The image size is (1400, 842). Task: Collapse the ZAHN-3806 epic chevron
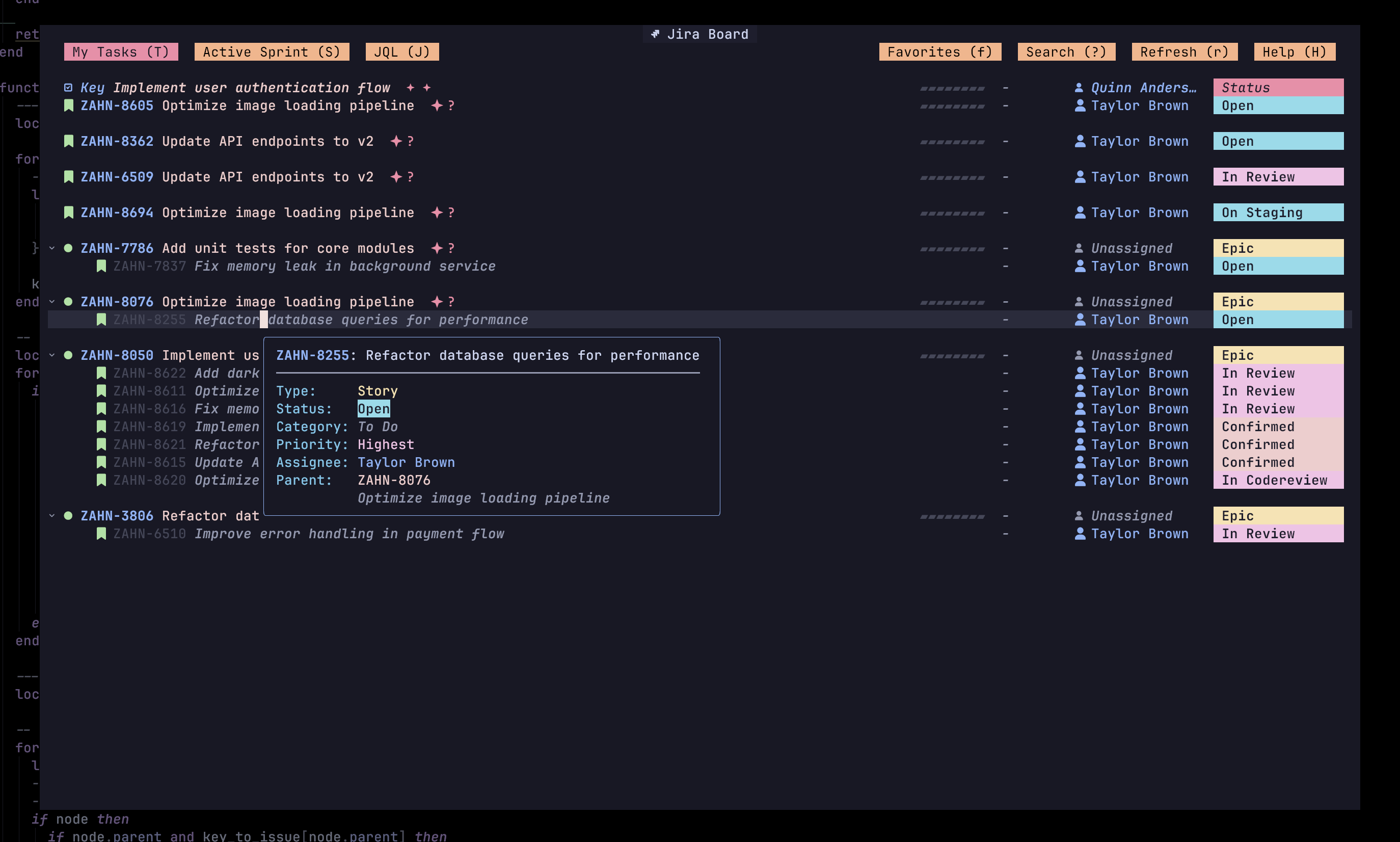tap(52, 516)
